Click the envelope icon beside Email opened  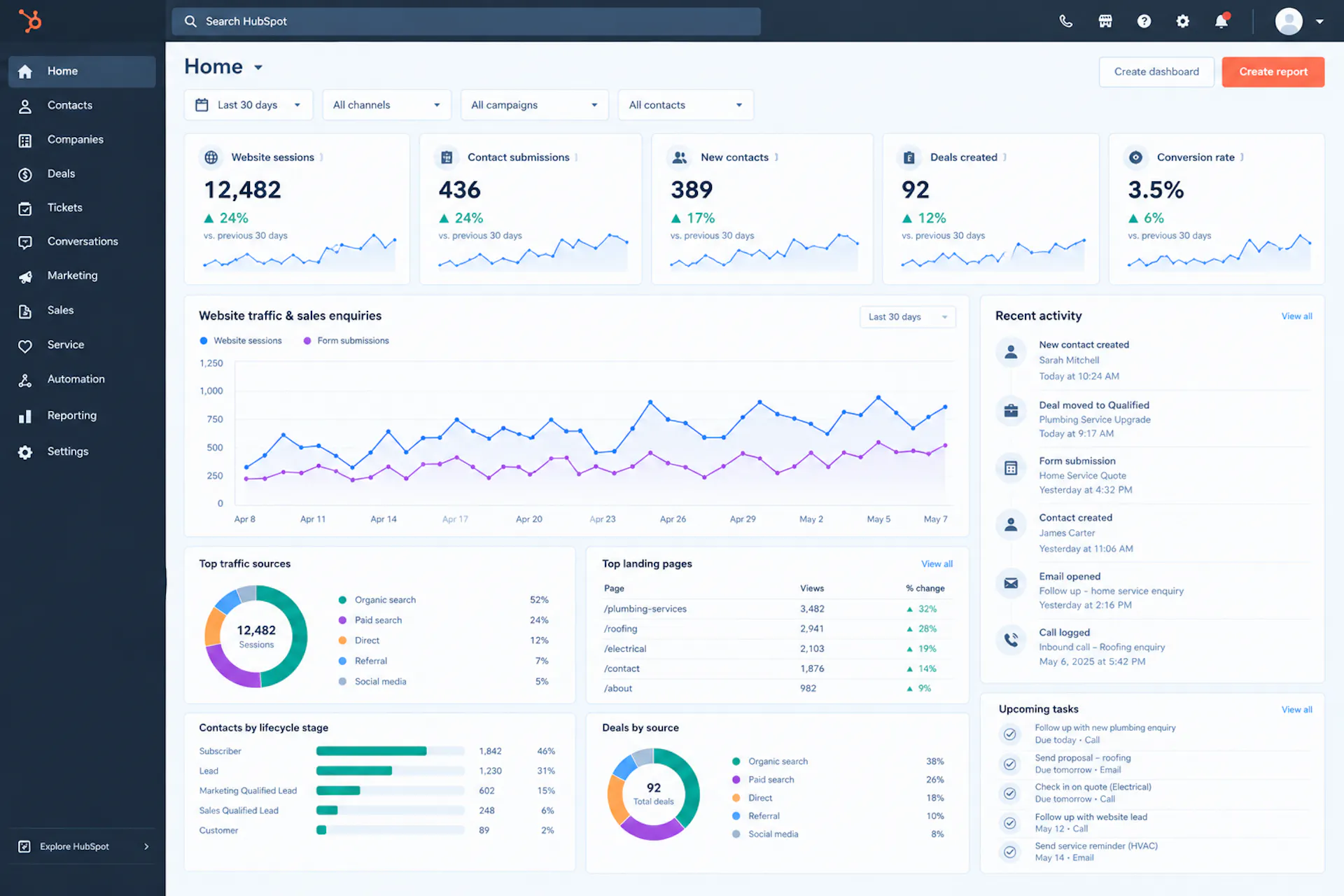coord(1011,583)
